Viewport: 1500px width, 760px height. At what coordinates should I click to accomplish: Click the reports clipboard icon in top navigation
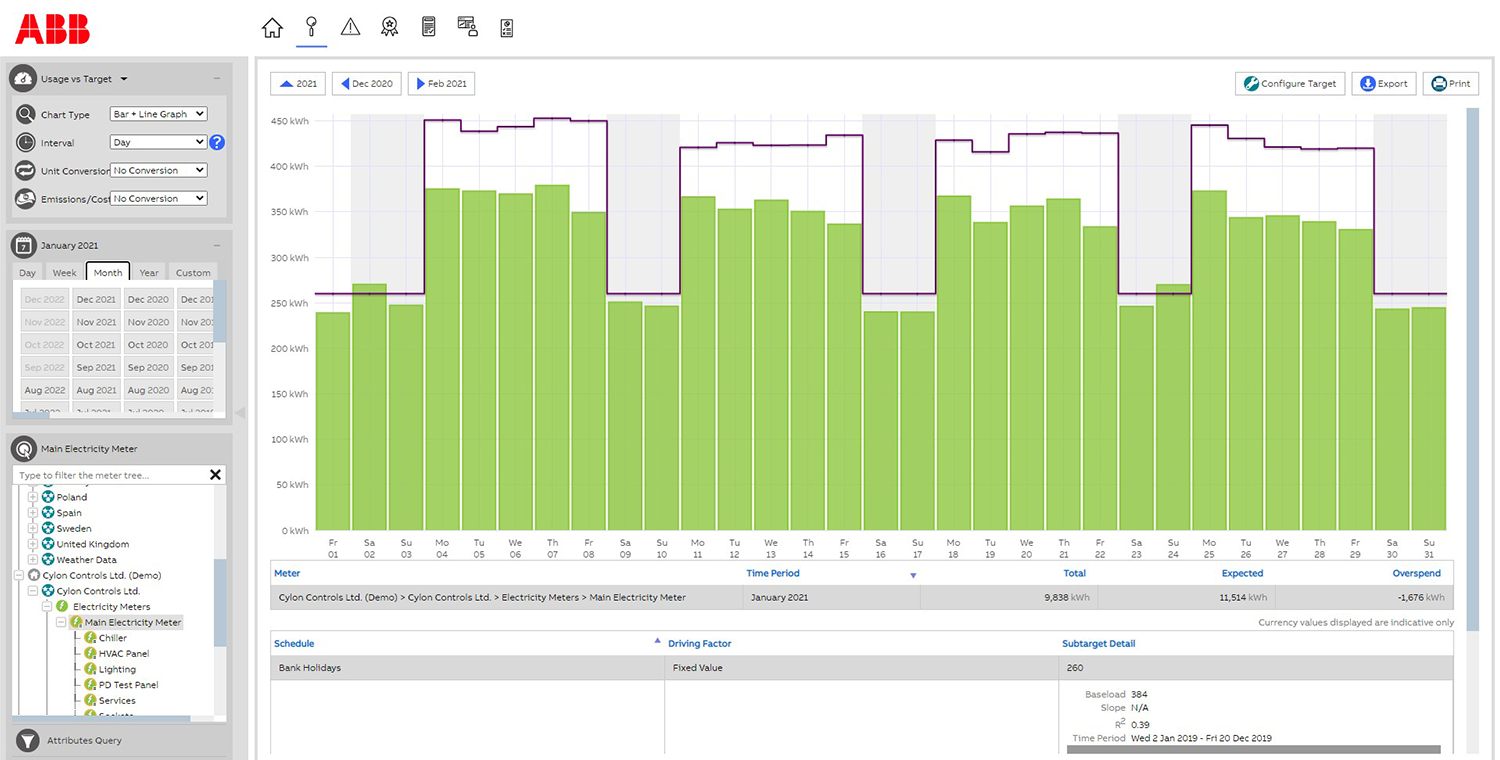click(428, 27)
